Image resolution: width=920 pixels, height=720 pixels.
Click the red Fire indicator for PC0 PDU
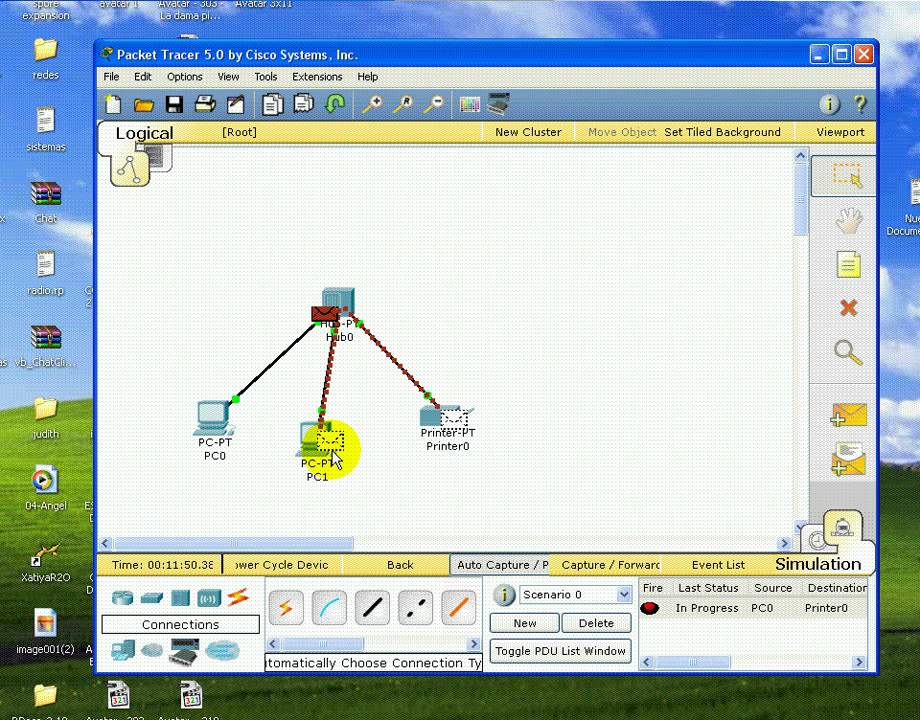point(650,609)
